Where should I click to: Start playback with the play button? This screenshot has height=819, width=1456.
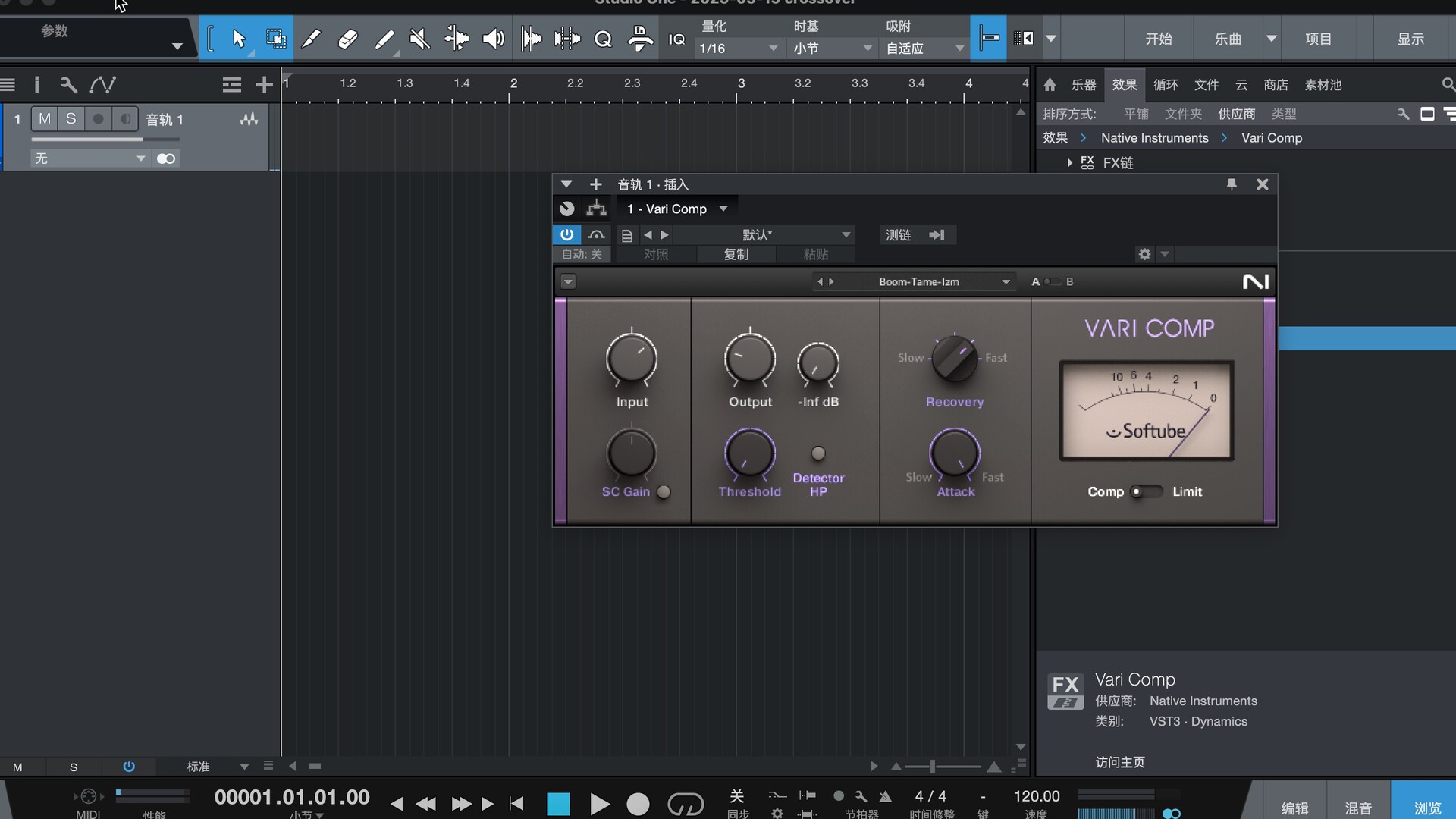point(599,804)
